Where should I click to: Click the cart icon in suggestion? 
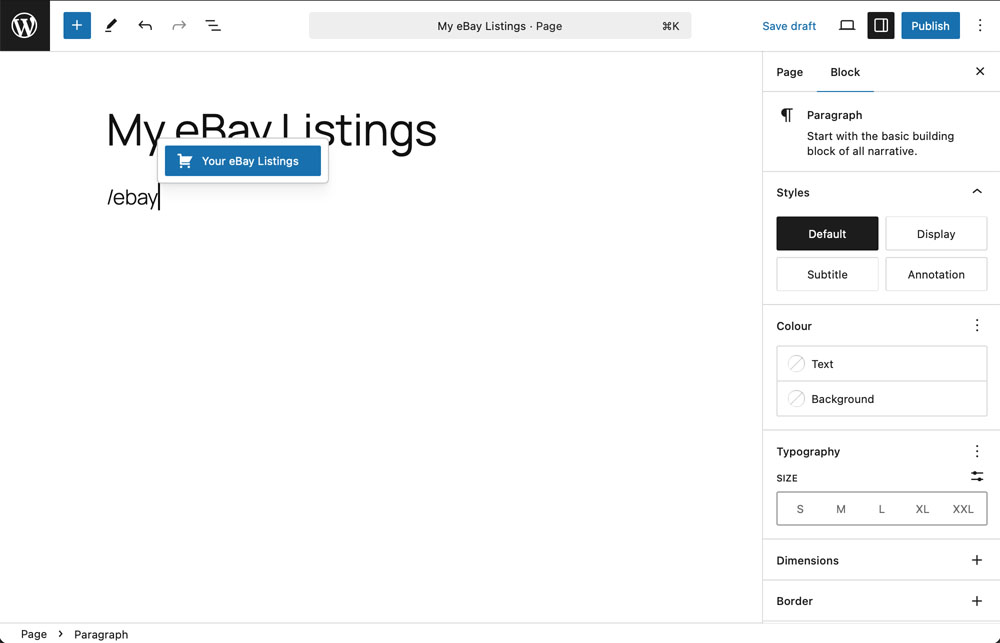(x=185, y=161)
